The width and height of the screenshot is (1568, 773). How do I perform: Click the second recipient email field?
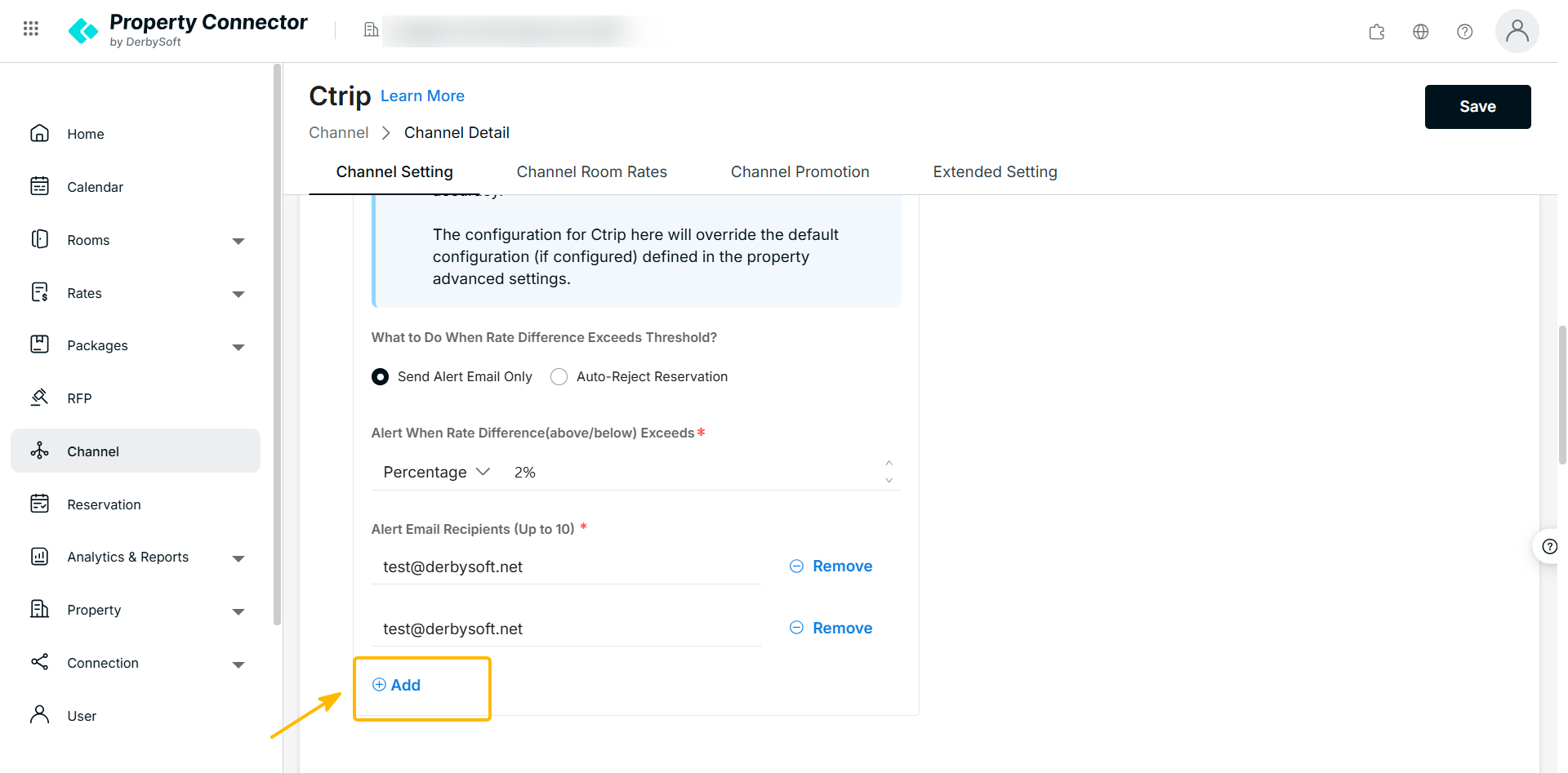pos(567,629)
